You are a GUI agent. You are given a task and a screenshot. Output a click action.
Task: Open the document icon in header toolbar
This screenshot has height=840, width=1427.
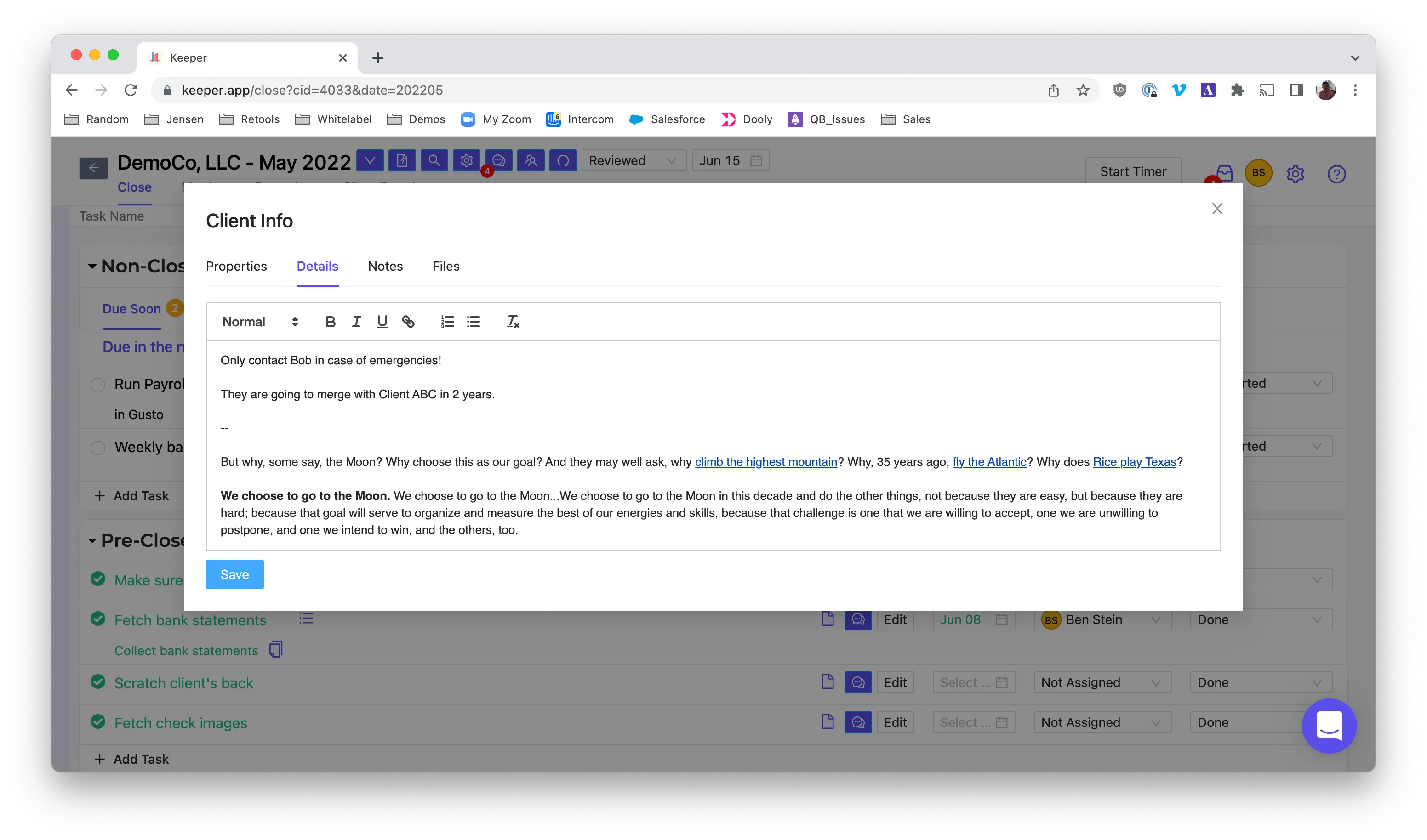[402, 161]
